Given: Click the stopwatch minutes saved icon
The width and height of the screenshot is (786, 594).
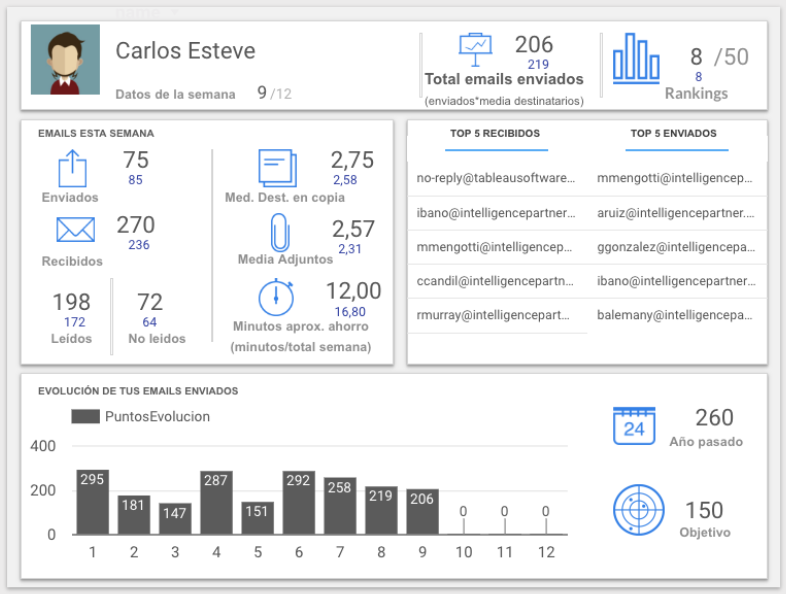Looking at the screenshot, I should click(x=276, y=298).
